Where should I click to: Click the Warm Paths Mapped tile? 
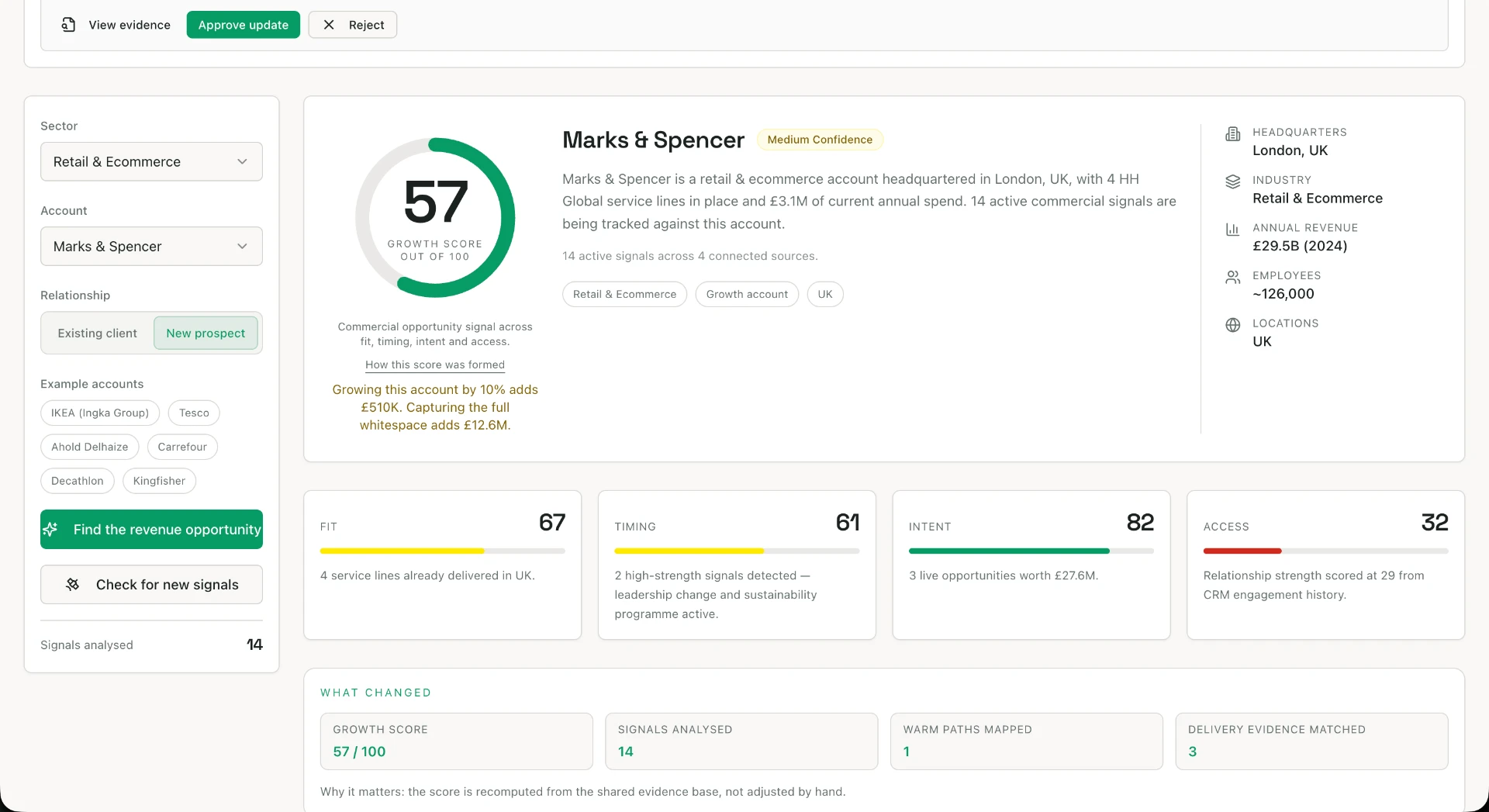click(1027, 741)
